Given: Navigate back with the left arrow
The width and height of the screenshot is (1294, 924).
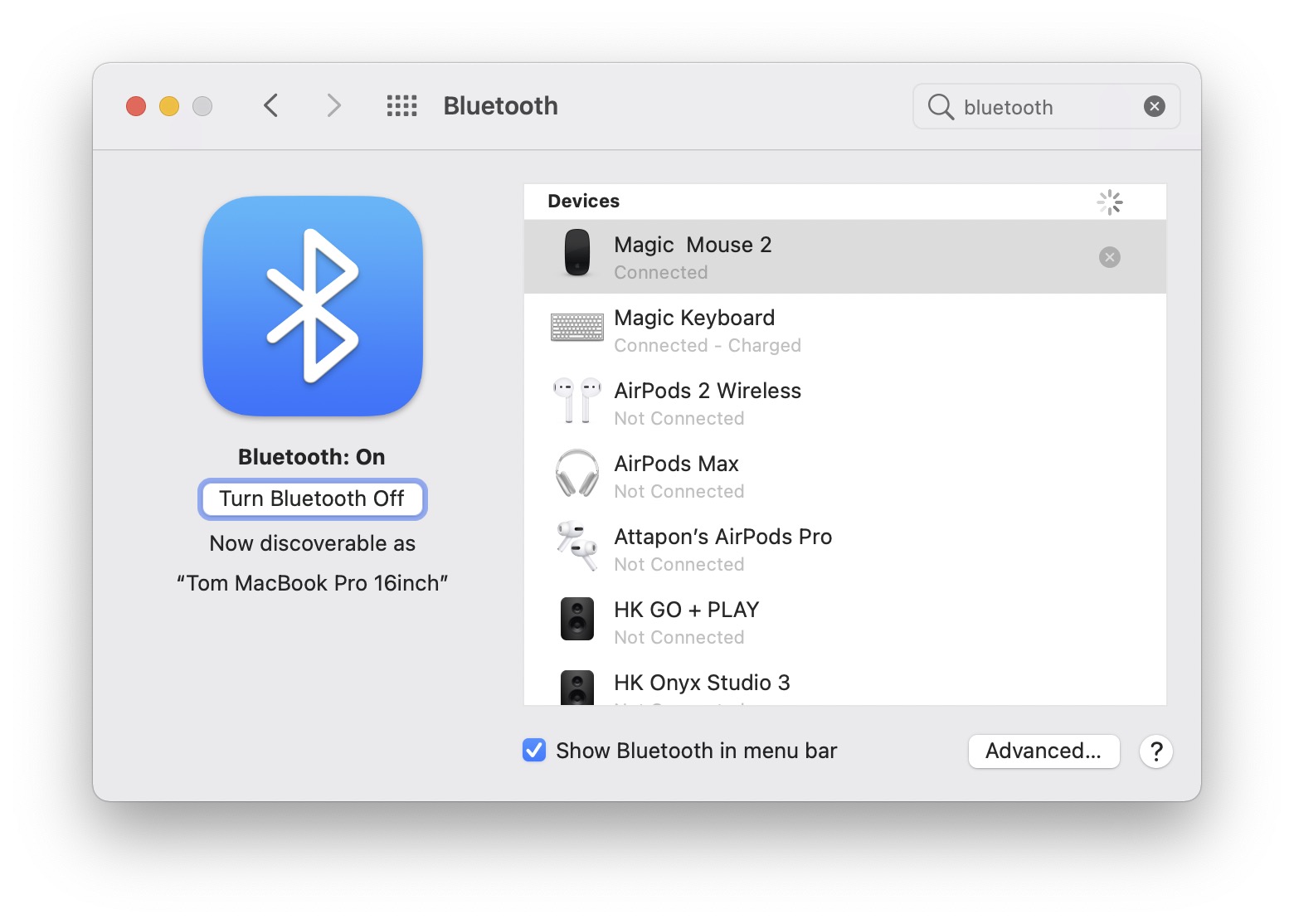Looking at the screenshot, I should [x=270, y=105].
